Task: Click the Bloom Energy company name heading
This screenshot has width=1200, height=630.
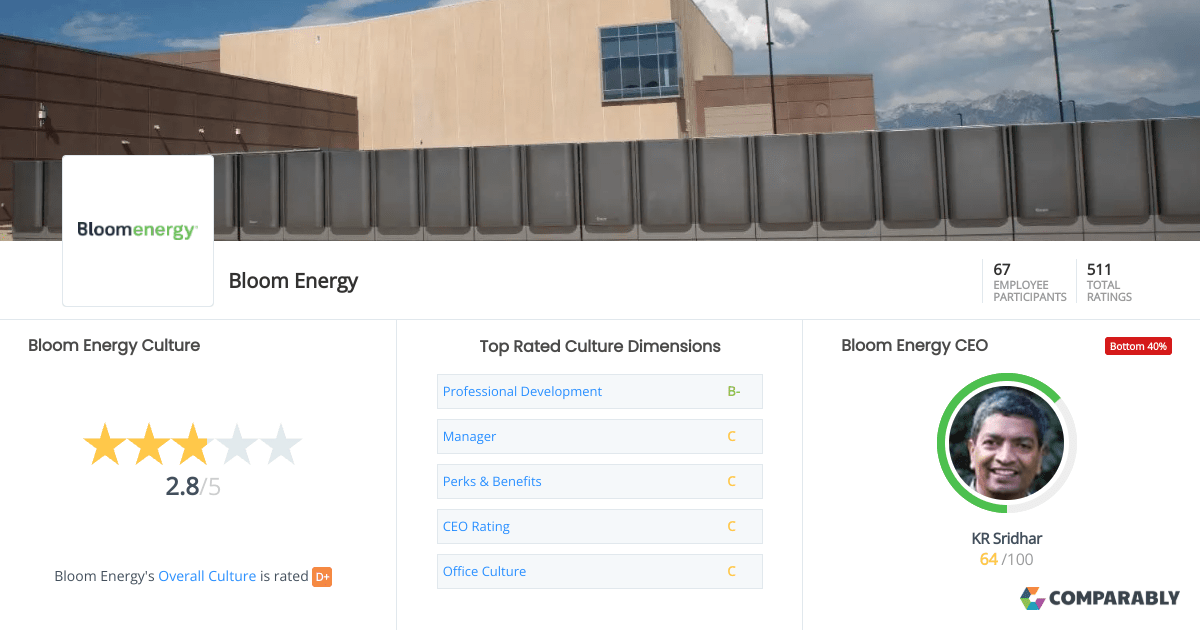Action: click(293, 281)
